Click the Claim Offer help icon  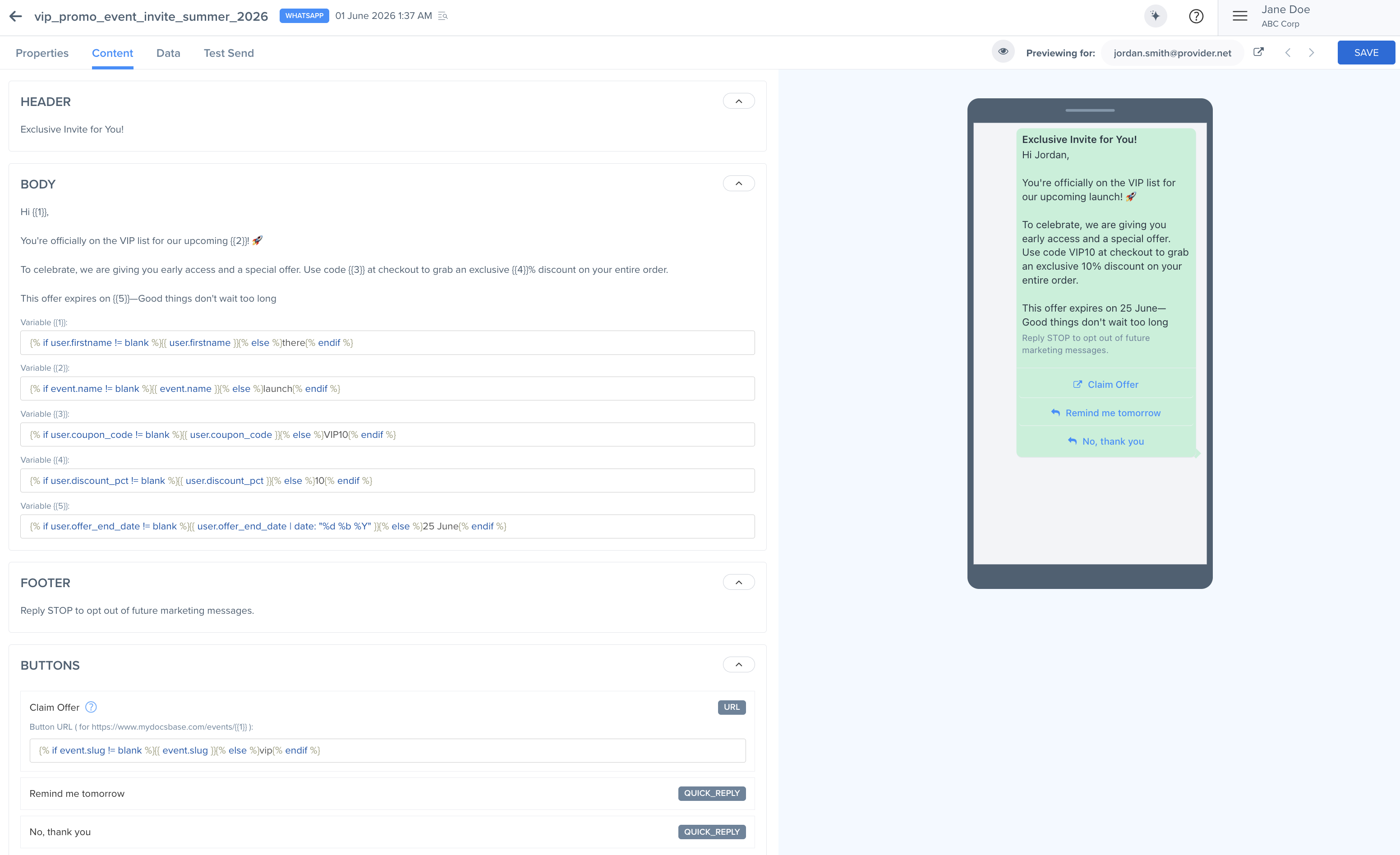(91, 707)
